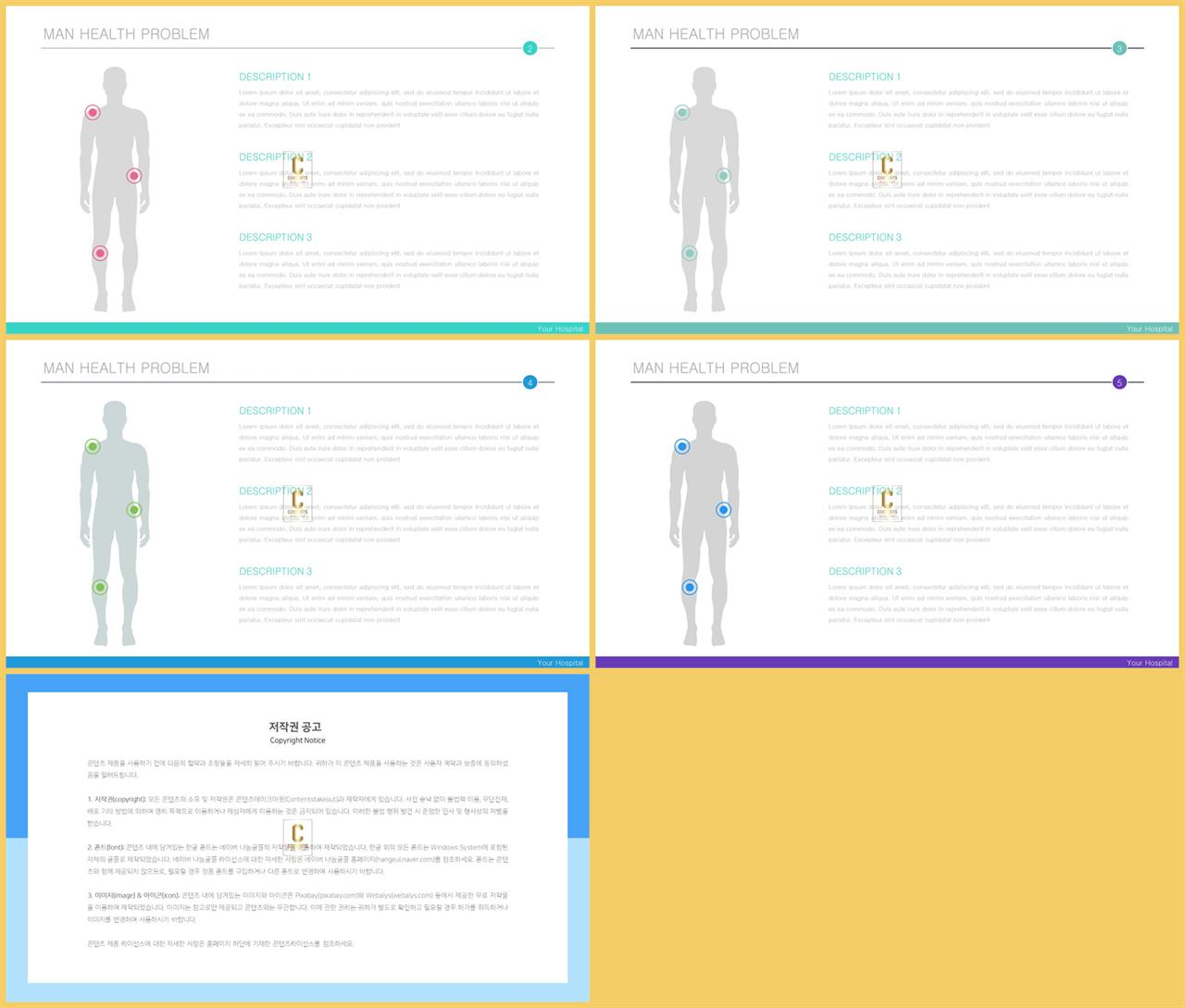Click the "MAN HEALTH PROBLEM" title on slide 3
Viewport: 1185px width, 1008px height.
point(716,34)
